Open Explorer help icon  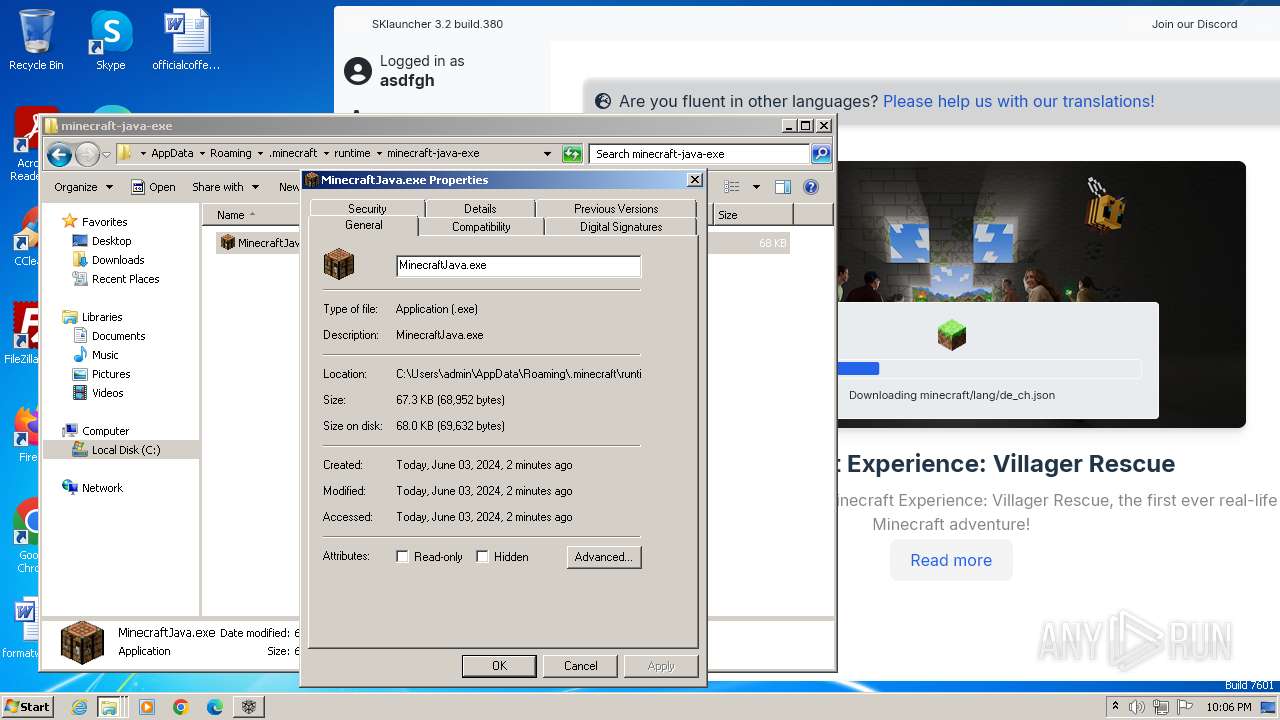point(811,187)
